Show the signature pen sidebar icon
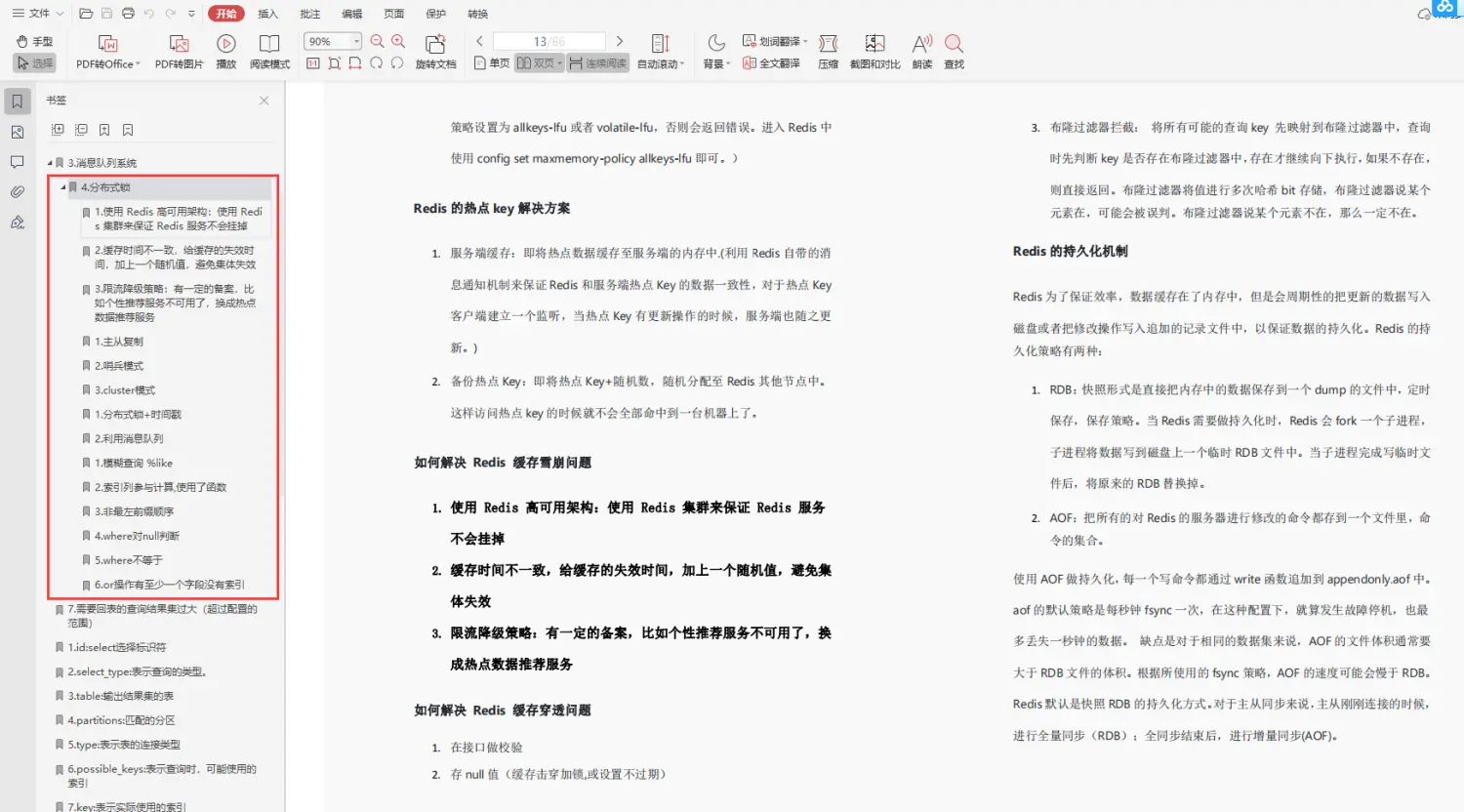This screenshot has width=1464, height=812. pyautogui.click(x=17, y=223)
